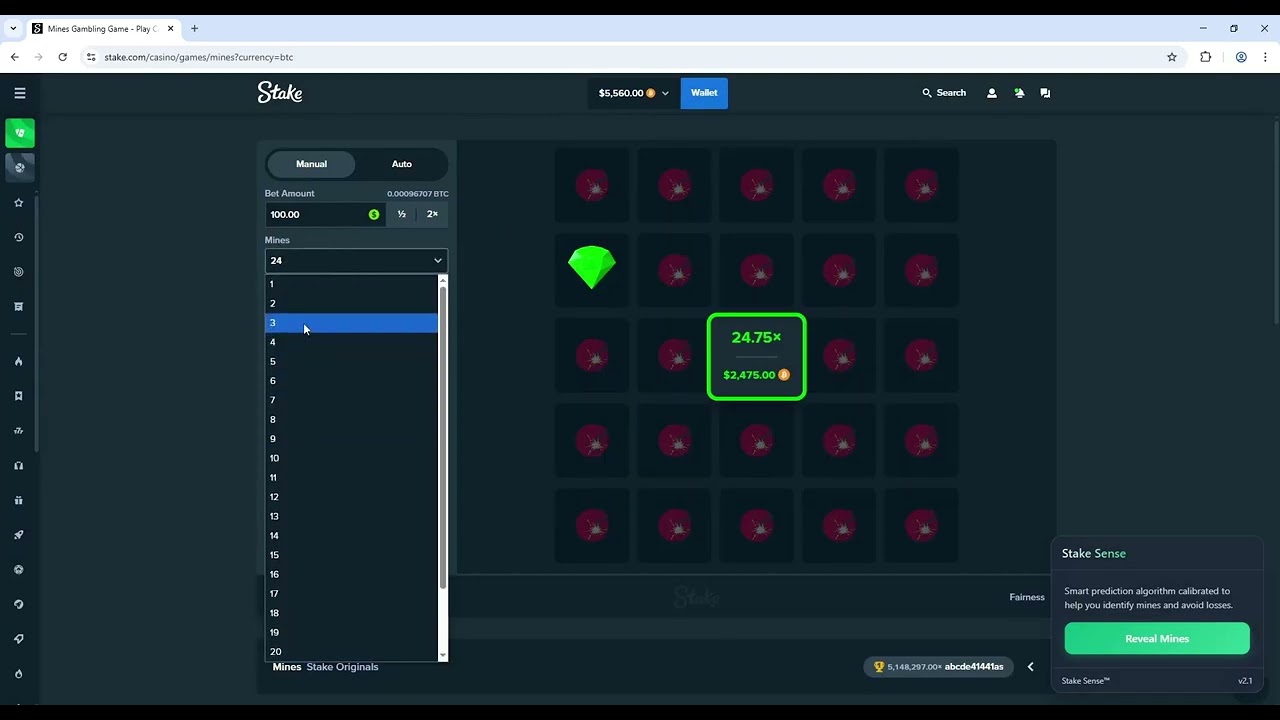The image size is (1280, 720).
Task: Open a new browser tab
Action: [194, 29]
